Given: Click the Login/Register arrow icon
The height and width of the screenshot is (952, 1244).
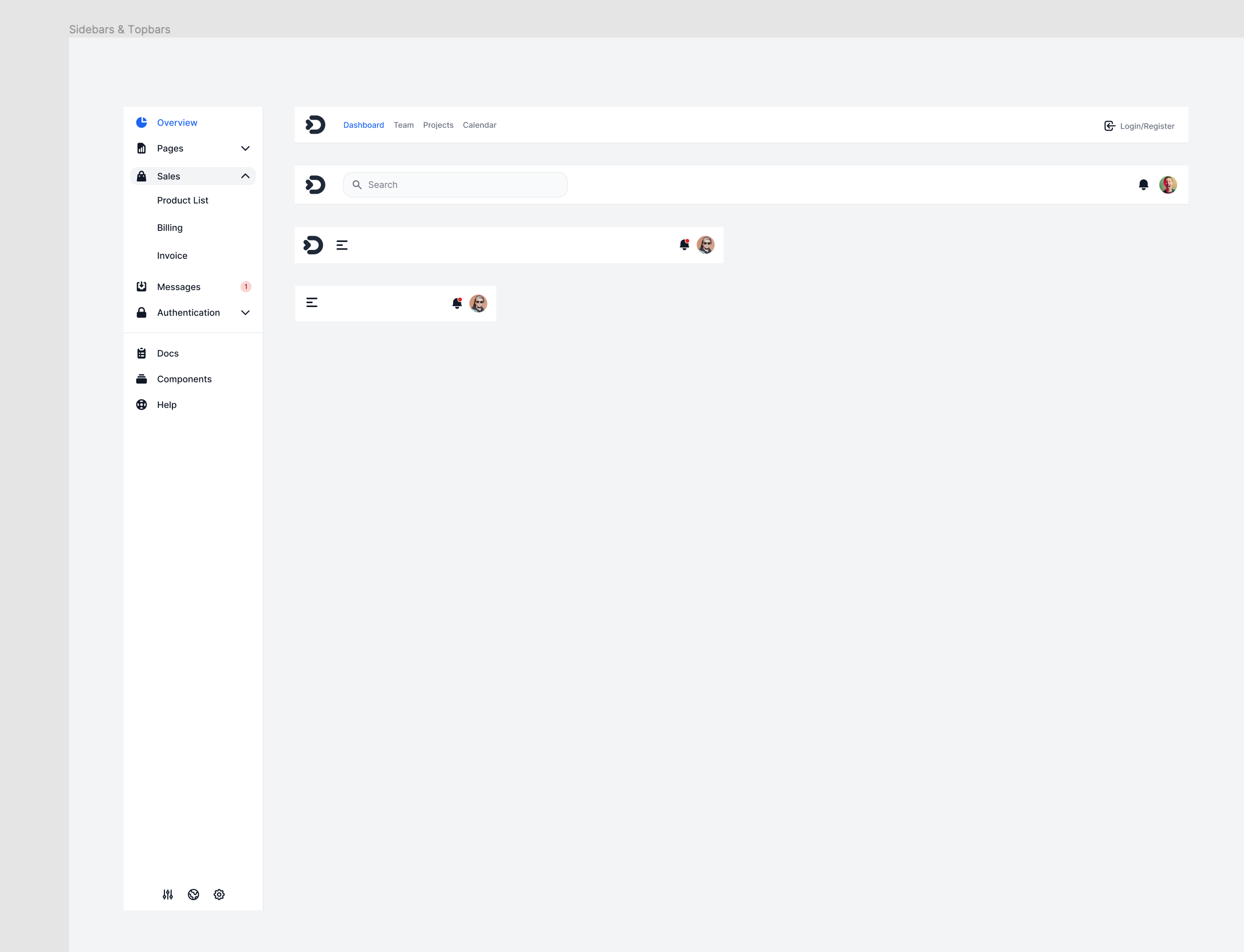Looking at the screenshot, I should 1110,126.
